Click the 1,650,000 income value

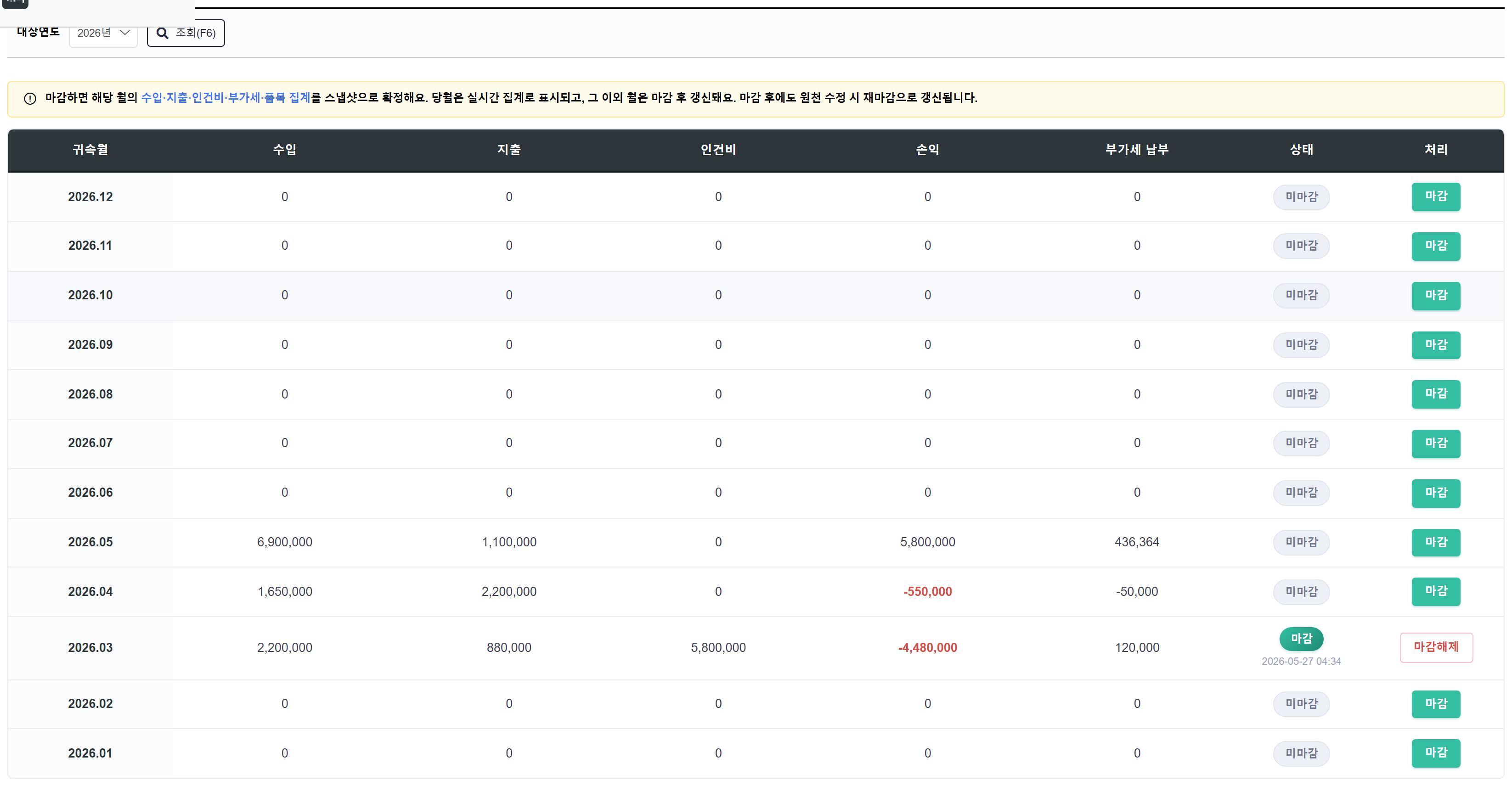tap(285, 592)
